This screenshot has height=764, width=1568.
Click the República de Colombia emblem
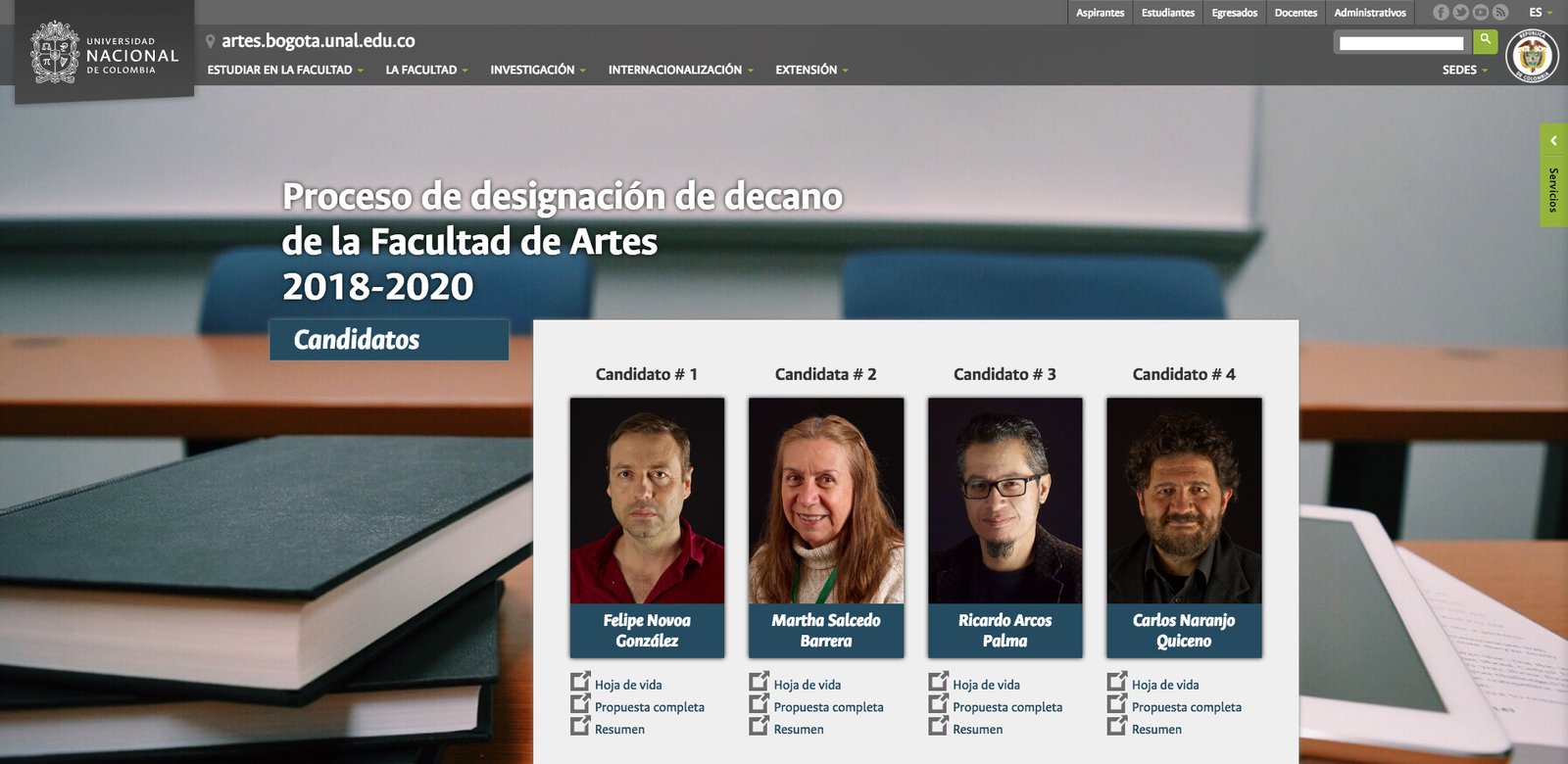pos(1532,56)
